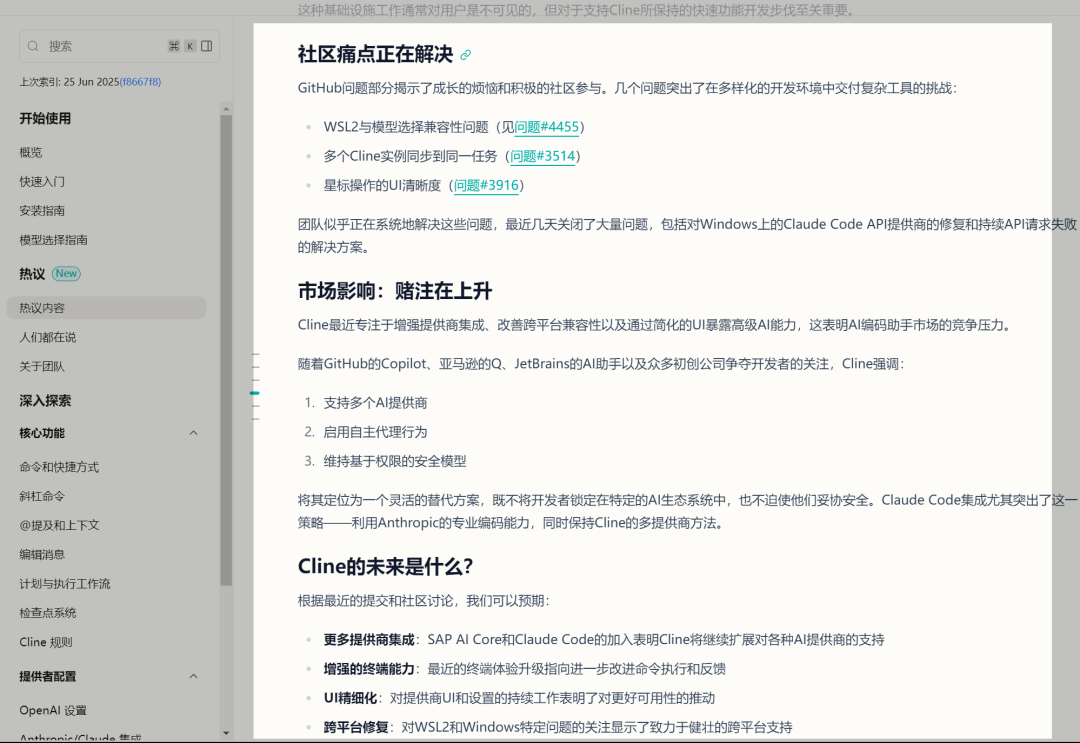
Task: Click the 增强的终端能力 bold text
Action: [369, 669]
